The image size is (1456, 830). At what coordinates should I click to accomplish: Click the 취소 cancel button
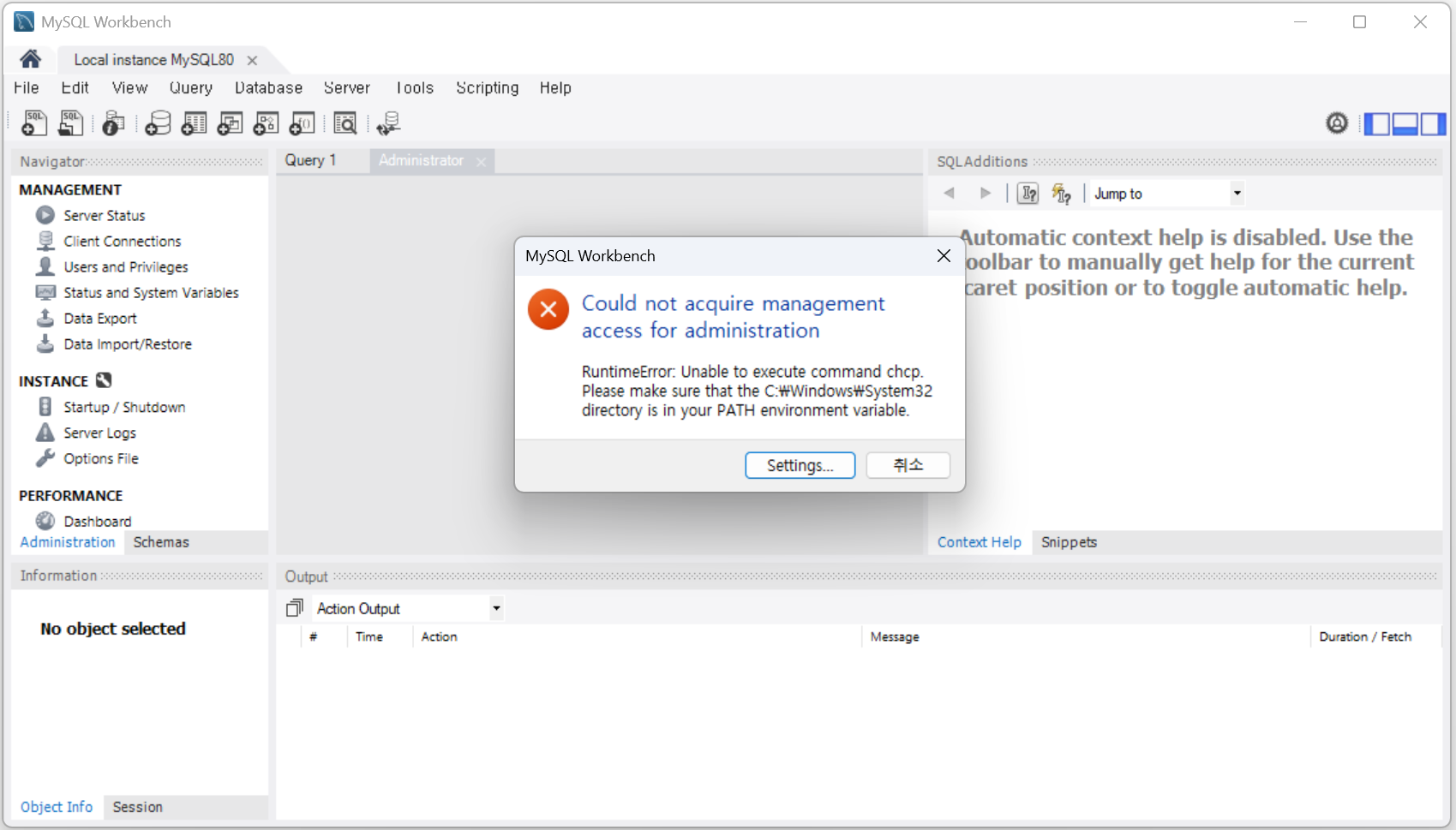click(908, 465)
